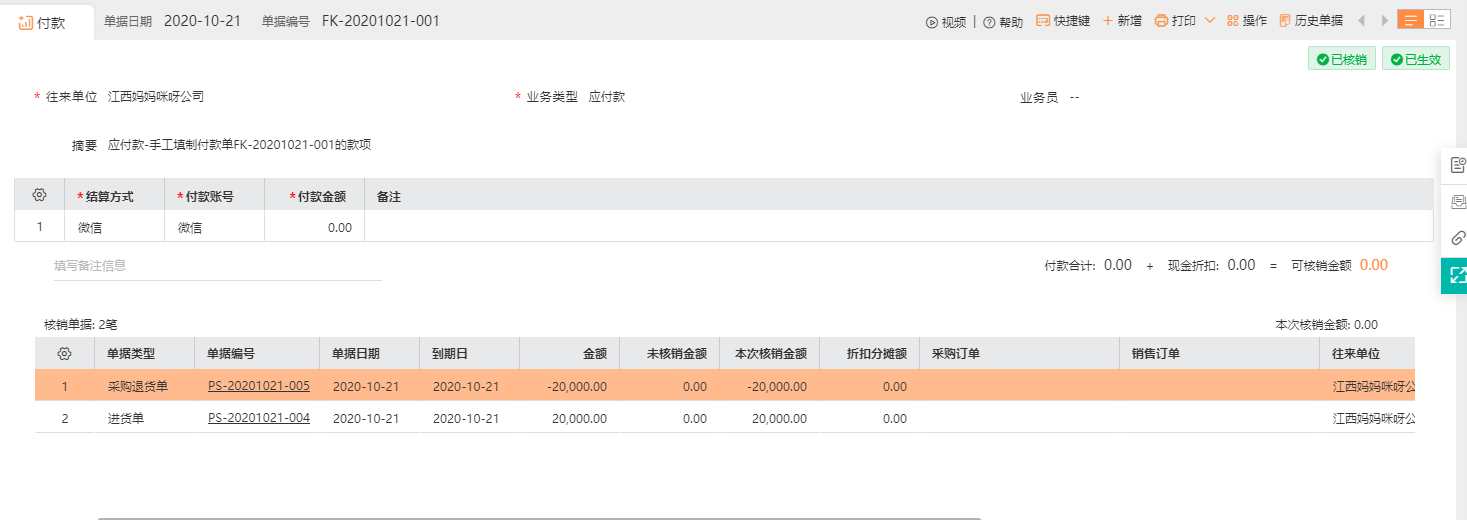Open the 操作 actions menu
Viewport: 1467px width, 520px height.
tap(1247, 21)
